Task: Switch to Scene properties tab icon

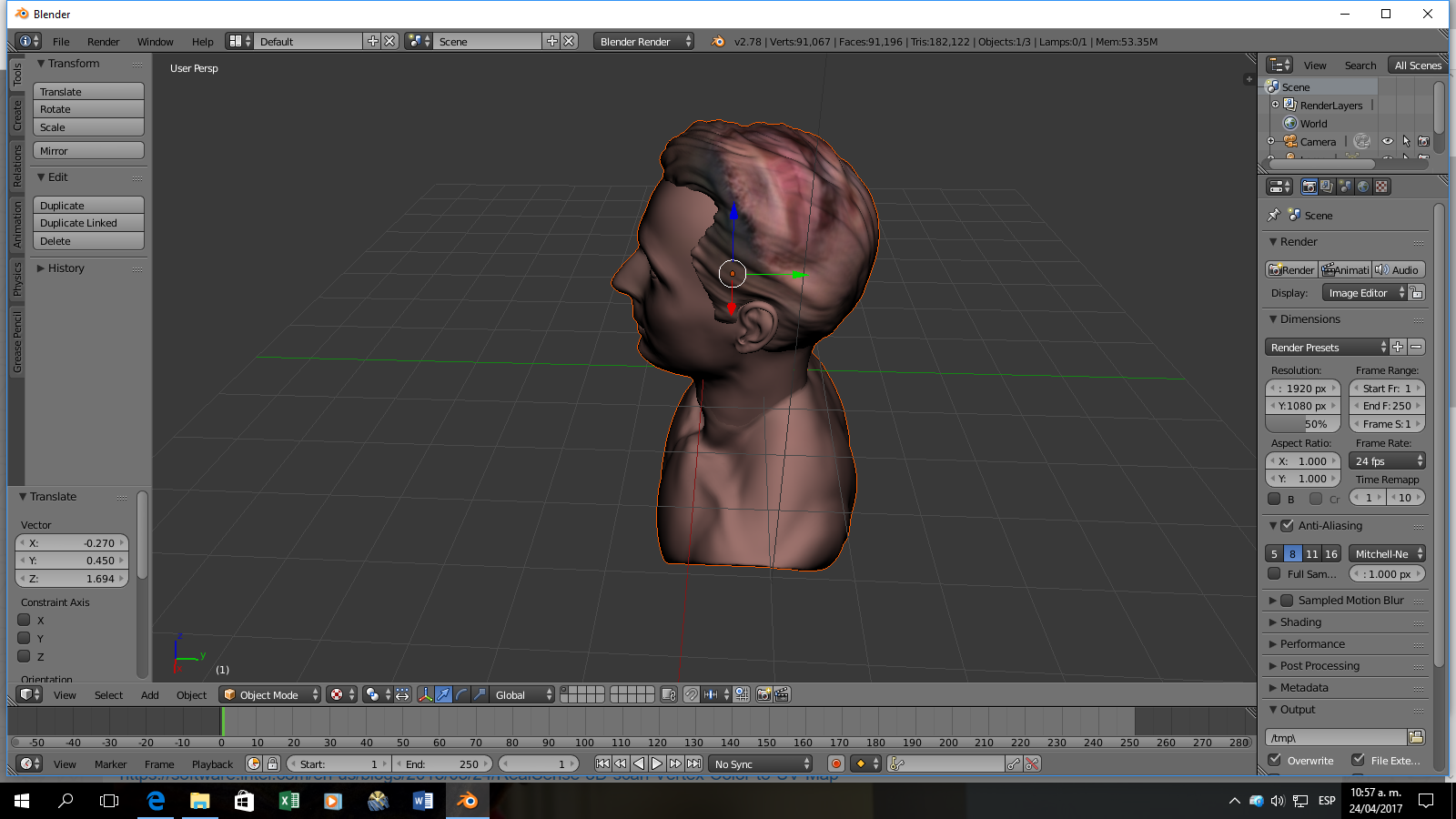Action: click(x=1345, y=187)
